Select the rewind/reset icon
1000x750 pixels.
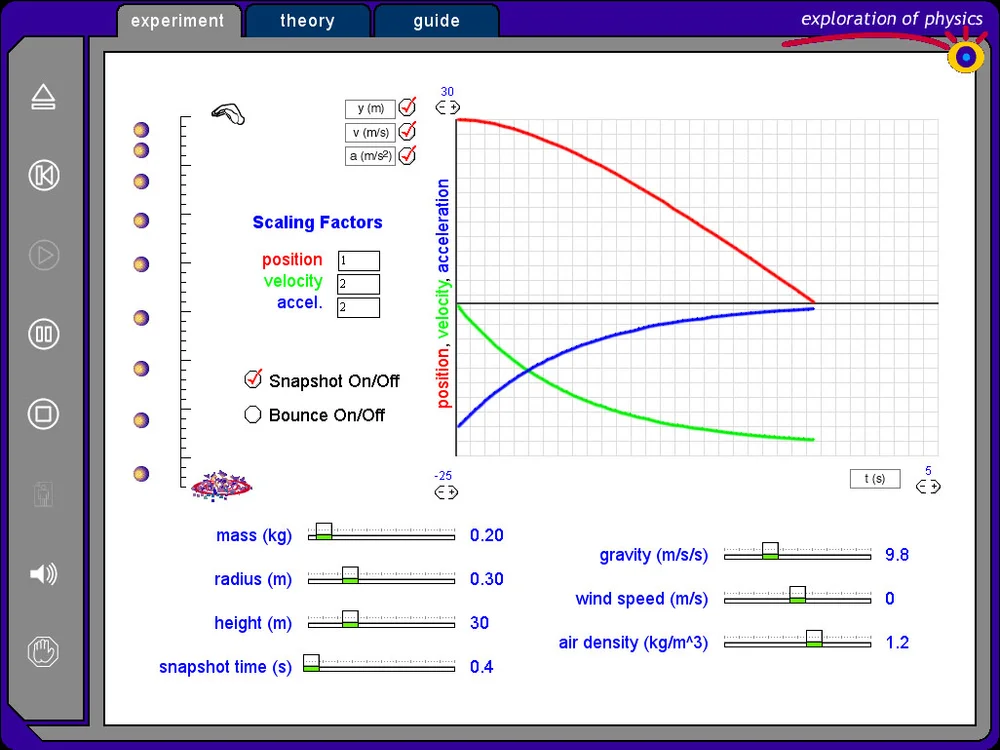[x=43, y=175]
